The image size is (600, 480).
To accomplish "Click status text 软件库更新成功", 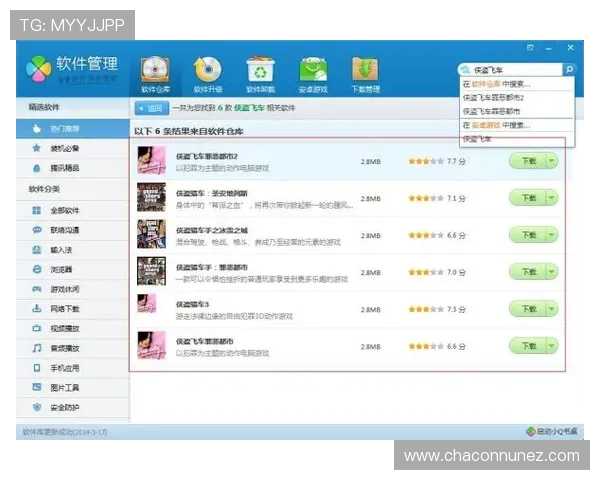I will point(65,432).
